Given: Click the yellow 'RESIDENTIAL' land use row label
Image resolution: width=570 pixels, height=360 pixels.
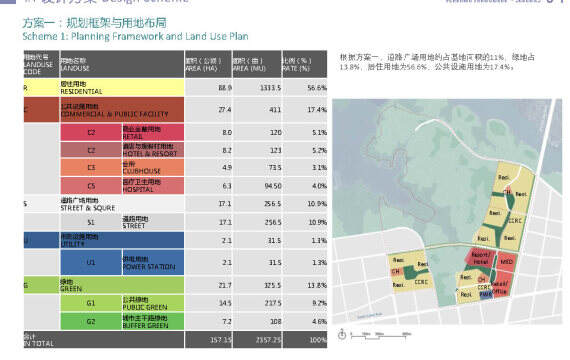Looking at the screenshot, I should 122,88.
